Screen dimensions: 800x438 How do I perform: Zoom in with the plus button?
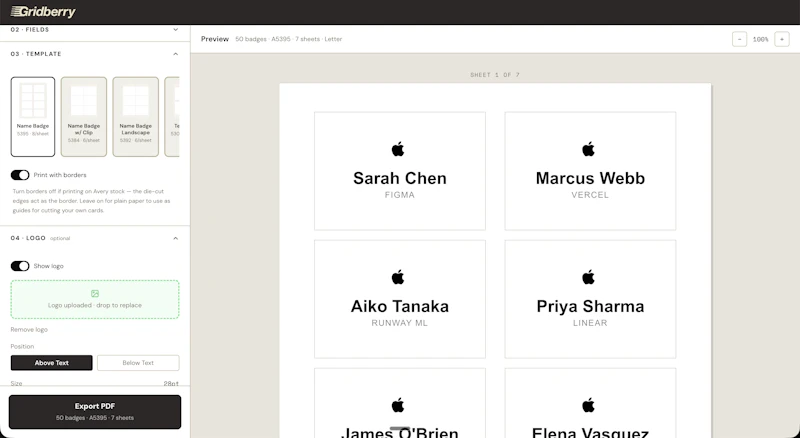coord(782,39)
